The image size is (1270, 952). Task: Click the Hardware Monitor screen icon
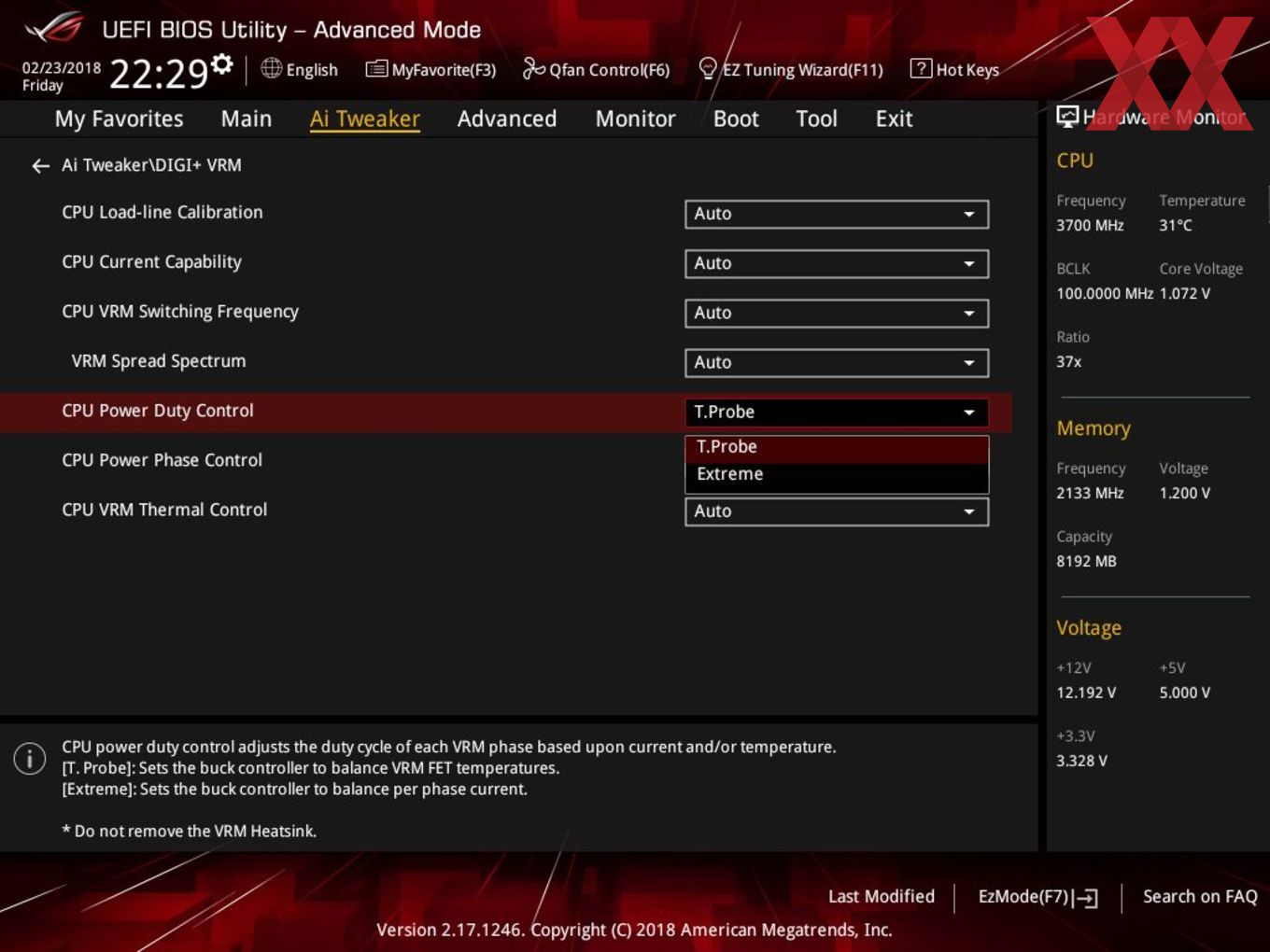pos(1067,117)
